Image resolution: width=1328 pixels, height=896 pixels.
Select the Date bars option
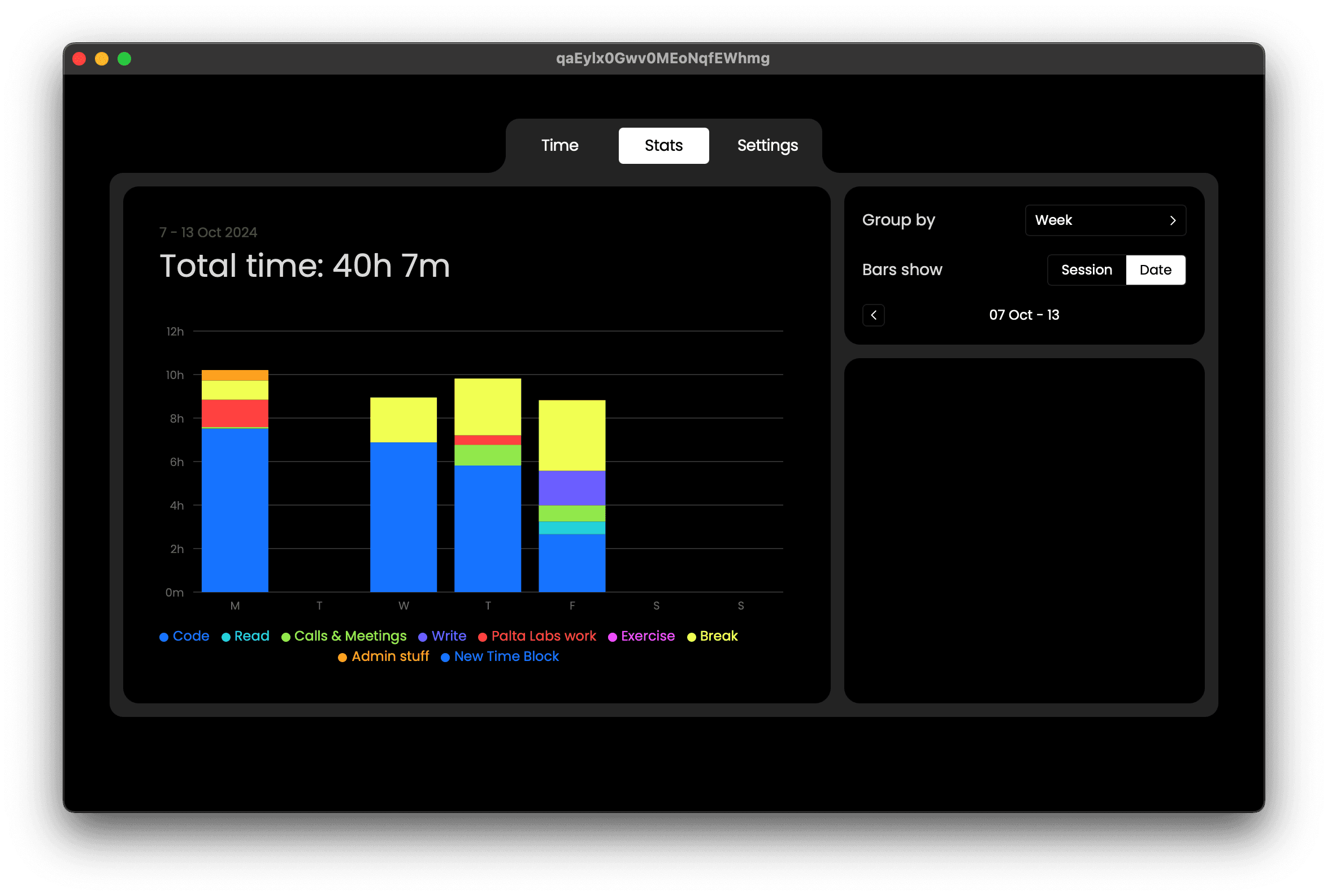[x=1155, y=269]
